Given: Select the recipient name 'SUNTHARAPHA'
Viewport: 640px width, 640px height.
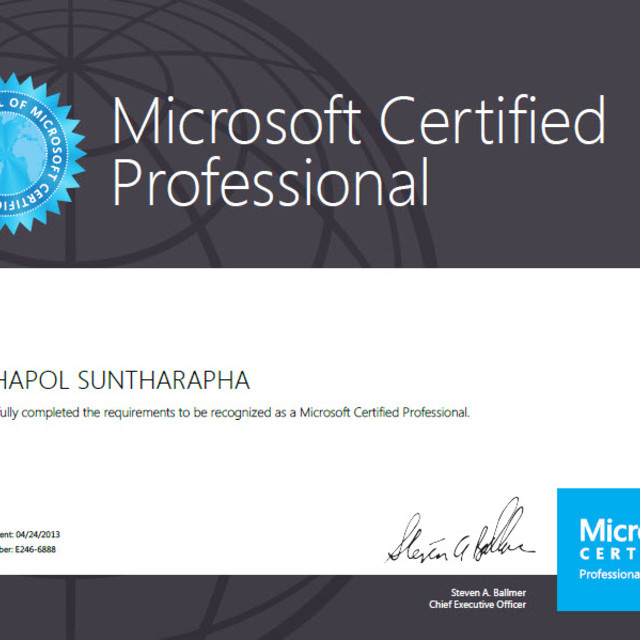Looking at the screenshot, I should [x=163, y=380].
